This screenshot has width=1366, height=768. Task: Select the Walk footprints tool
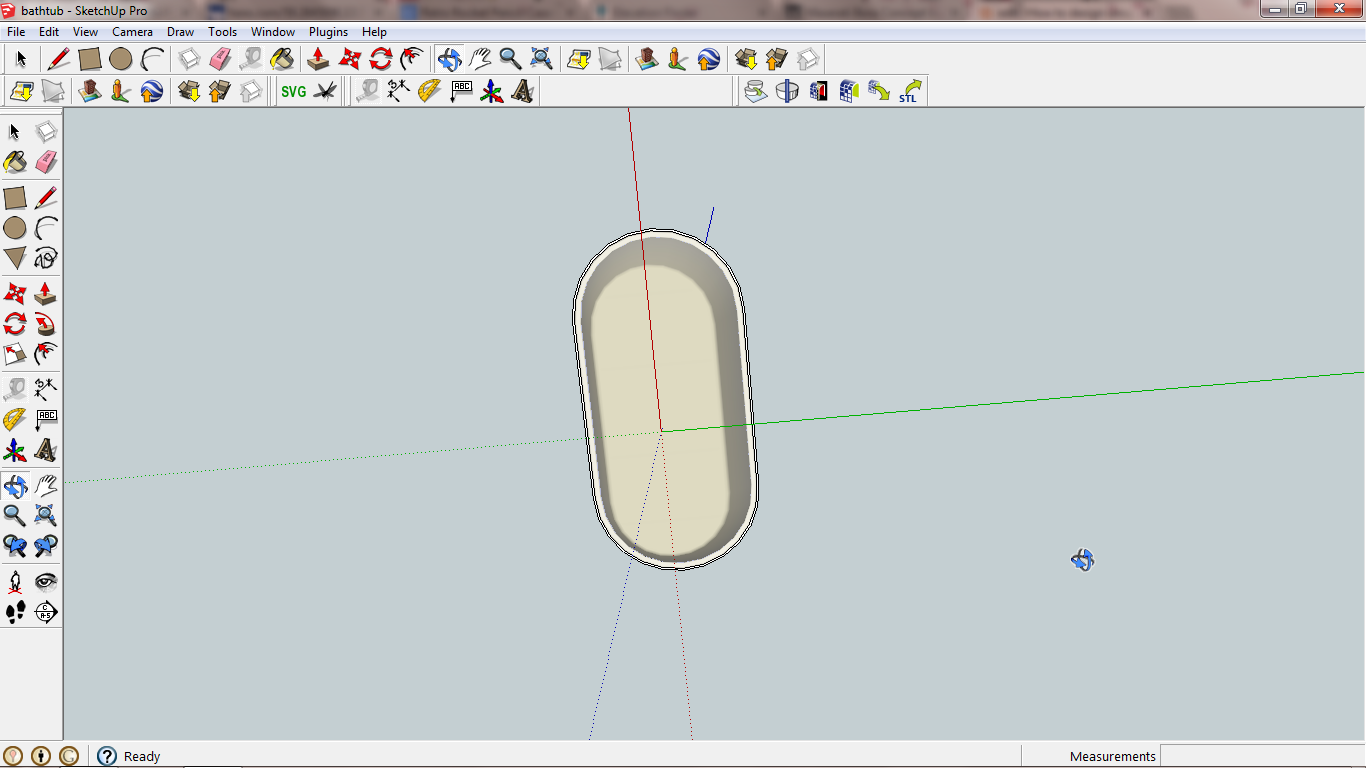15,612
